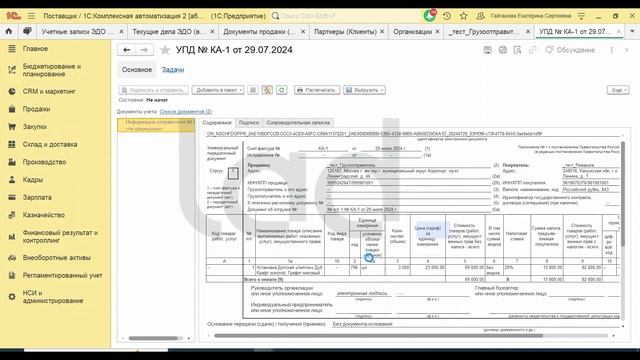Screen dimensions: 640x360
Task: Click Подписать и отправить button
Action: pyautogui.click(x=153, y=90)
